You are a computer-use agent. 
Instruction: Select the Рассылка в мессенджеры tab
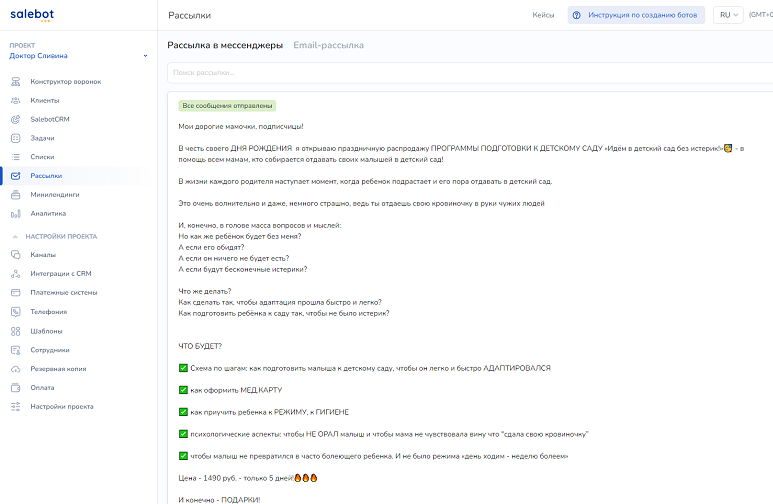pyautogui.click(x=225, y=45)
